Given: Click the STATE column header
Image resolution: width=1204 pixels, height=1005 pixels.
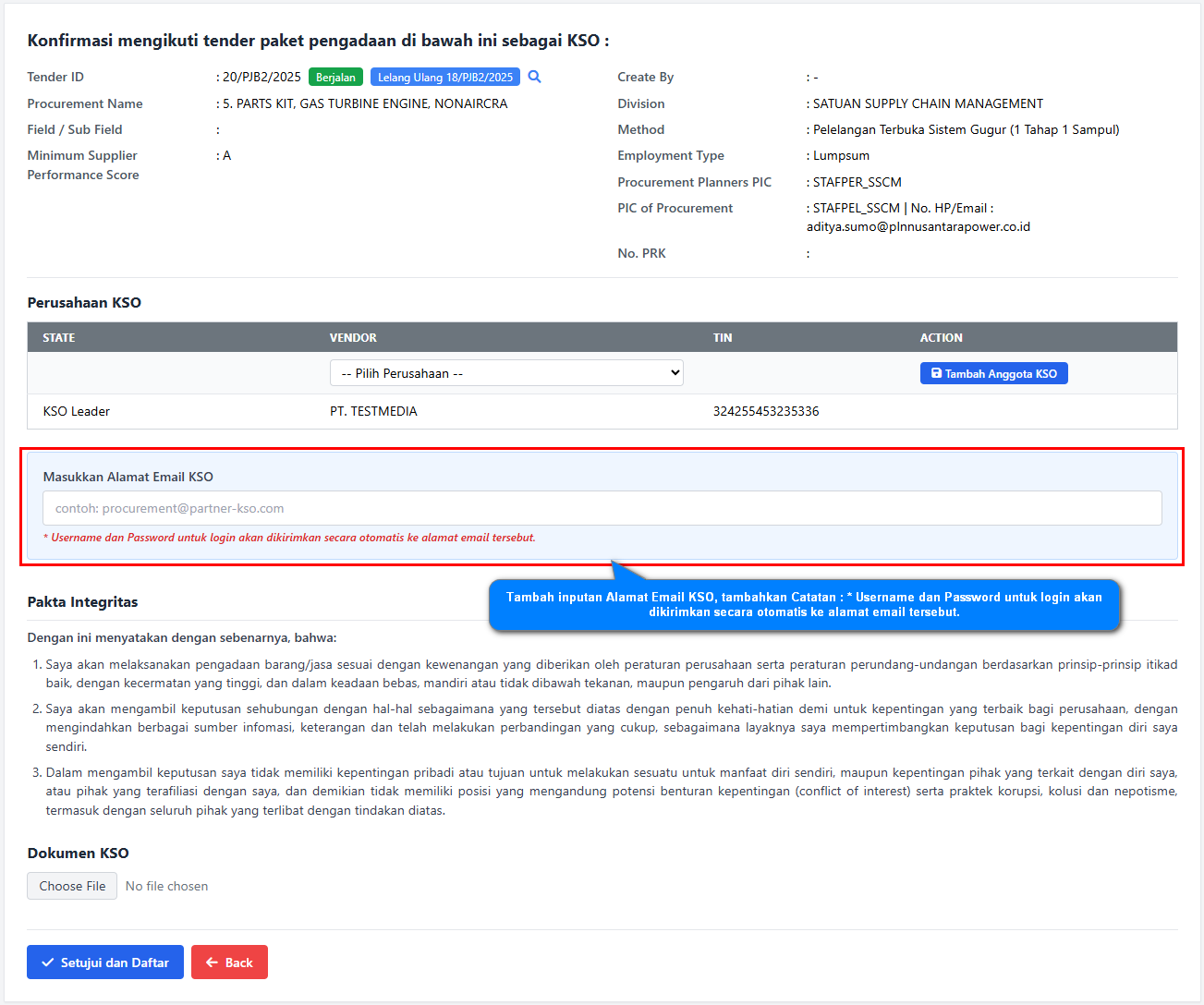Looking at the screenshot, I should pos(59,338).
